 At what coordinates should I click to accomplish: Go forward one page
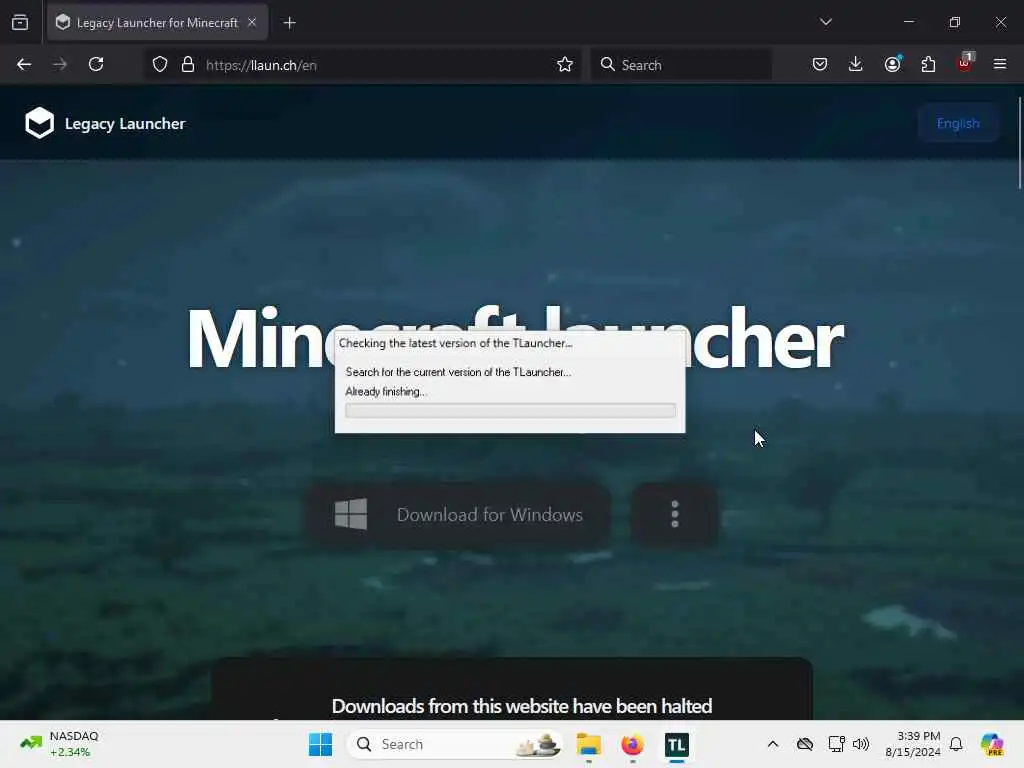pos(60,64)
